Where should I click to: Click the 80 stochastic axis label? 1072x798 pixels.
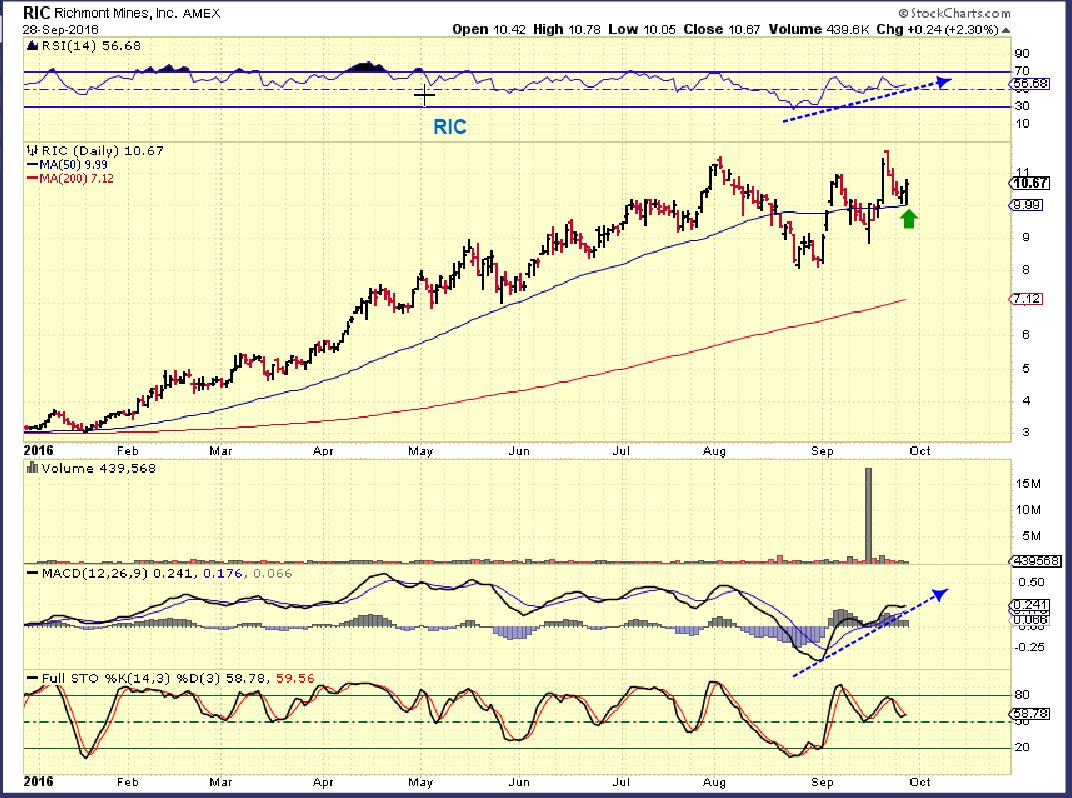[1022, 695]
